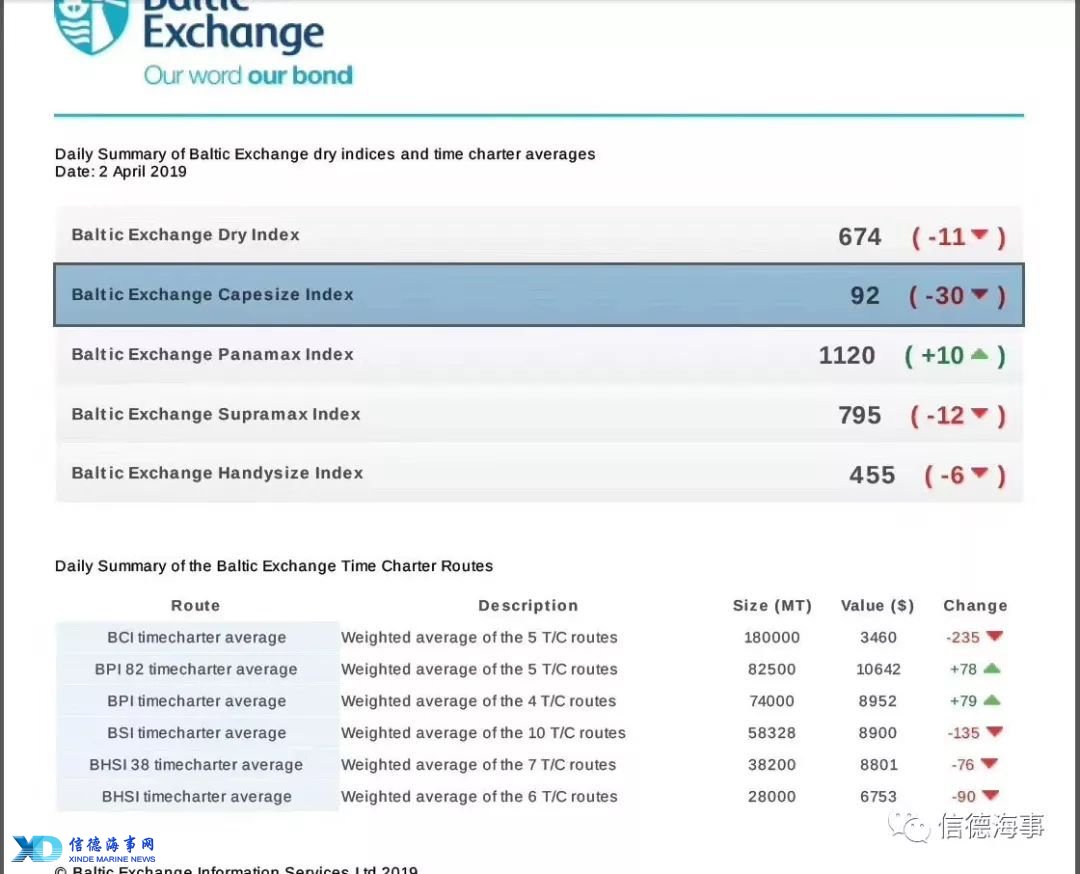Click the Route column header
The image size is (1080, 874).
pos(196,605)
